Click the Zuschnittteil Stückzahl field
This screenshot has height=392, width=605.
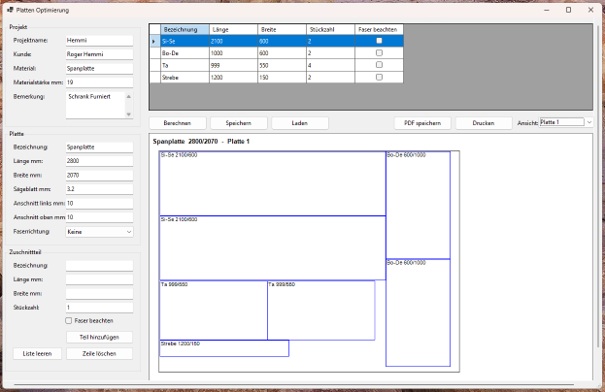tap(99, 308)
